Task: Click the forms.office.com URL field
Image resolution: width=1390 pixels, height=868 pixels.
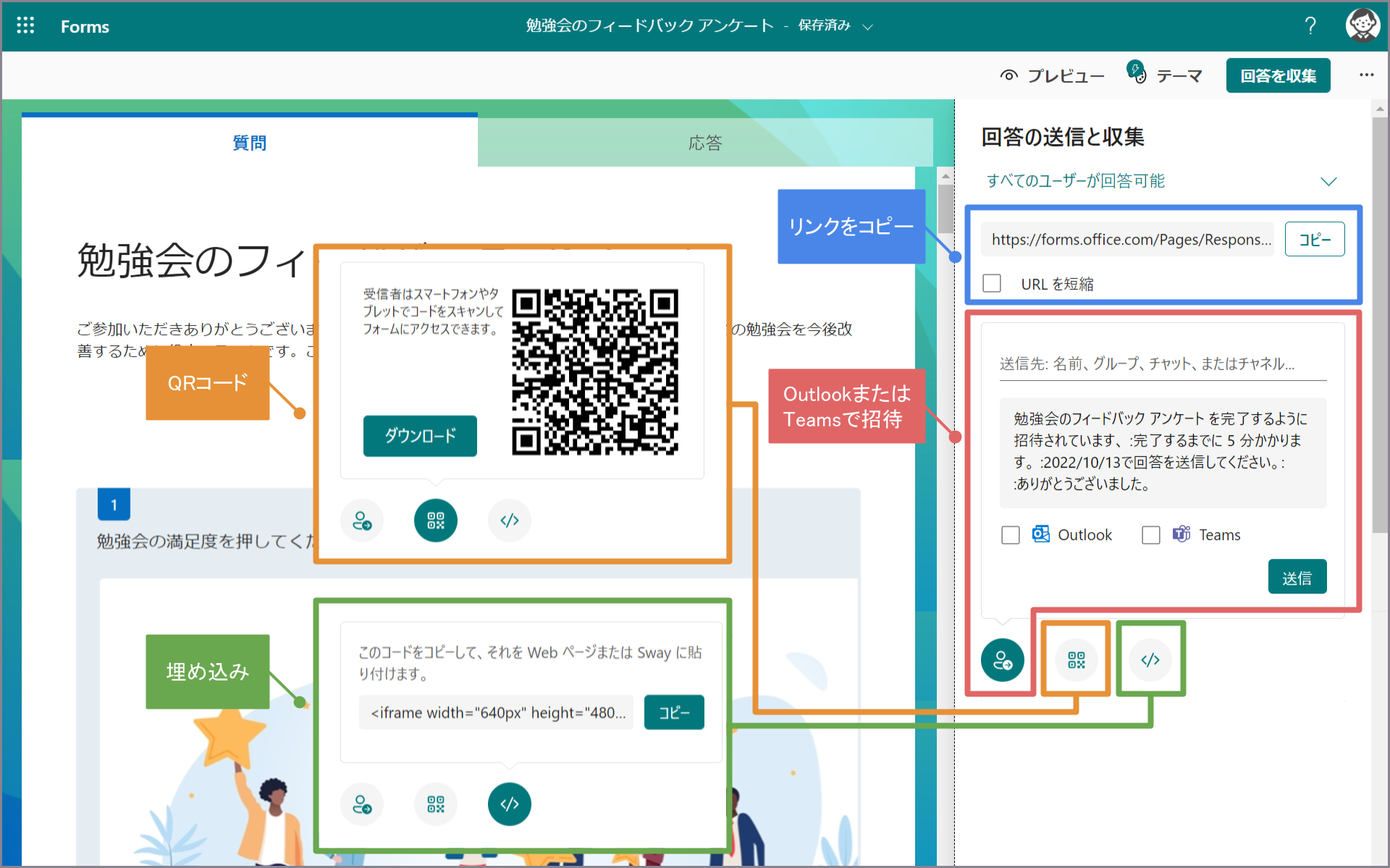Action: tap(1127, 240)
